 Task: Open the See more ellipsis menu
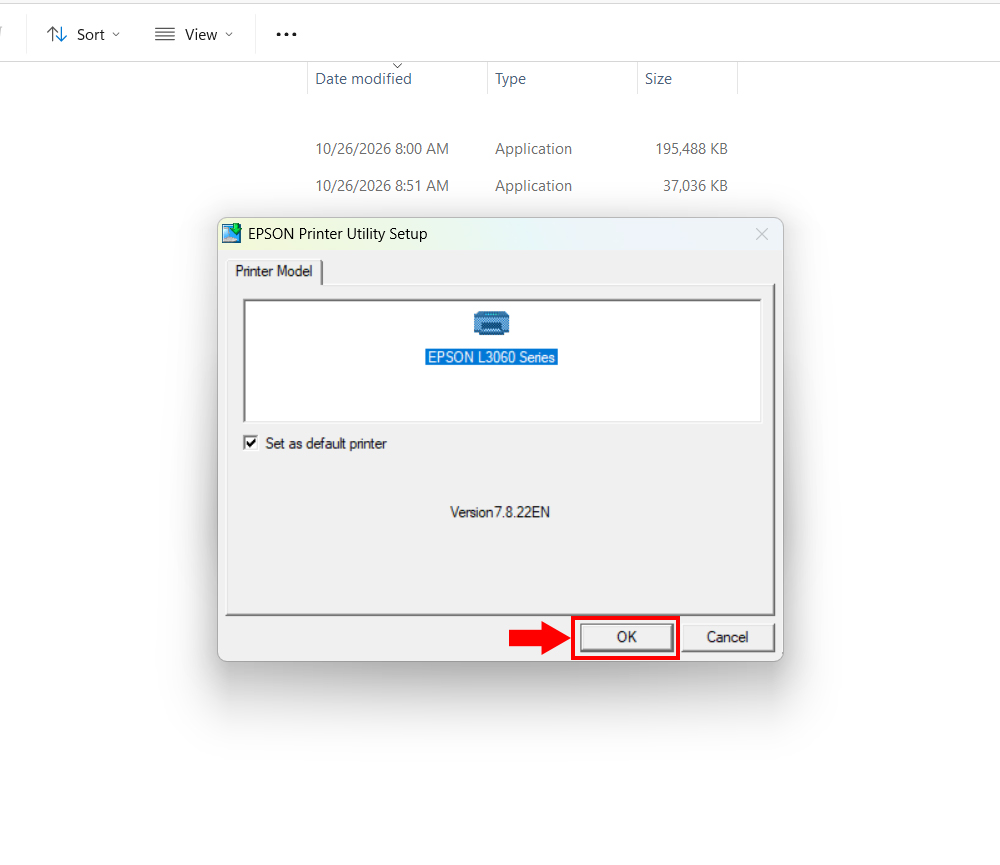pos(286,34)
